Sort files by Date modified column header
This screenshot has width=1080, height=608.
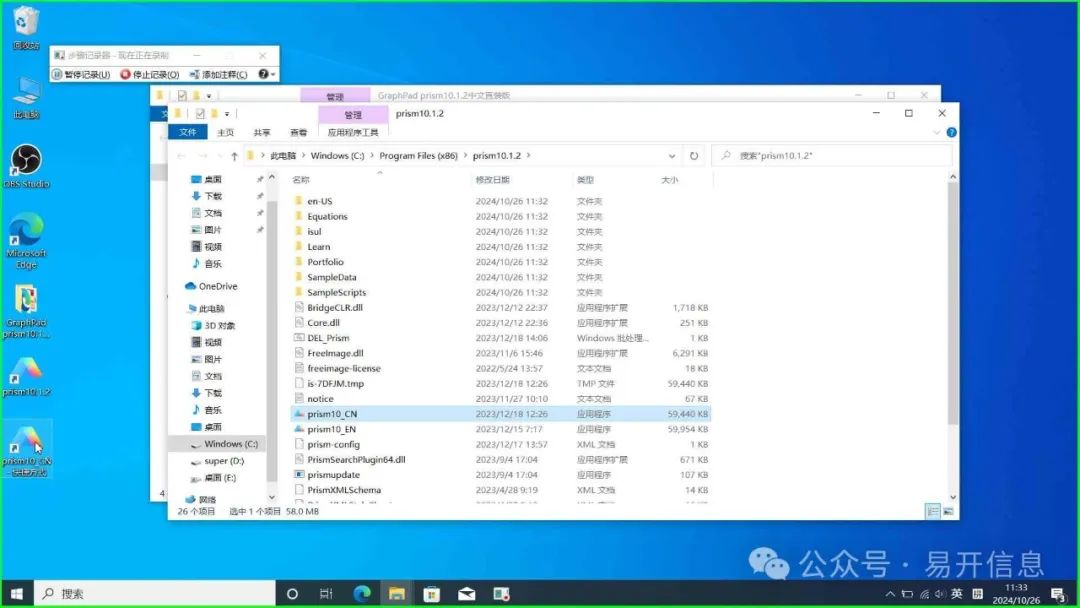(x=492, y=180)
